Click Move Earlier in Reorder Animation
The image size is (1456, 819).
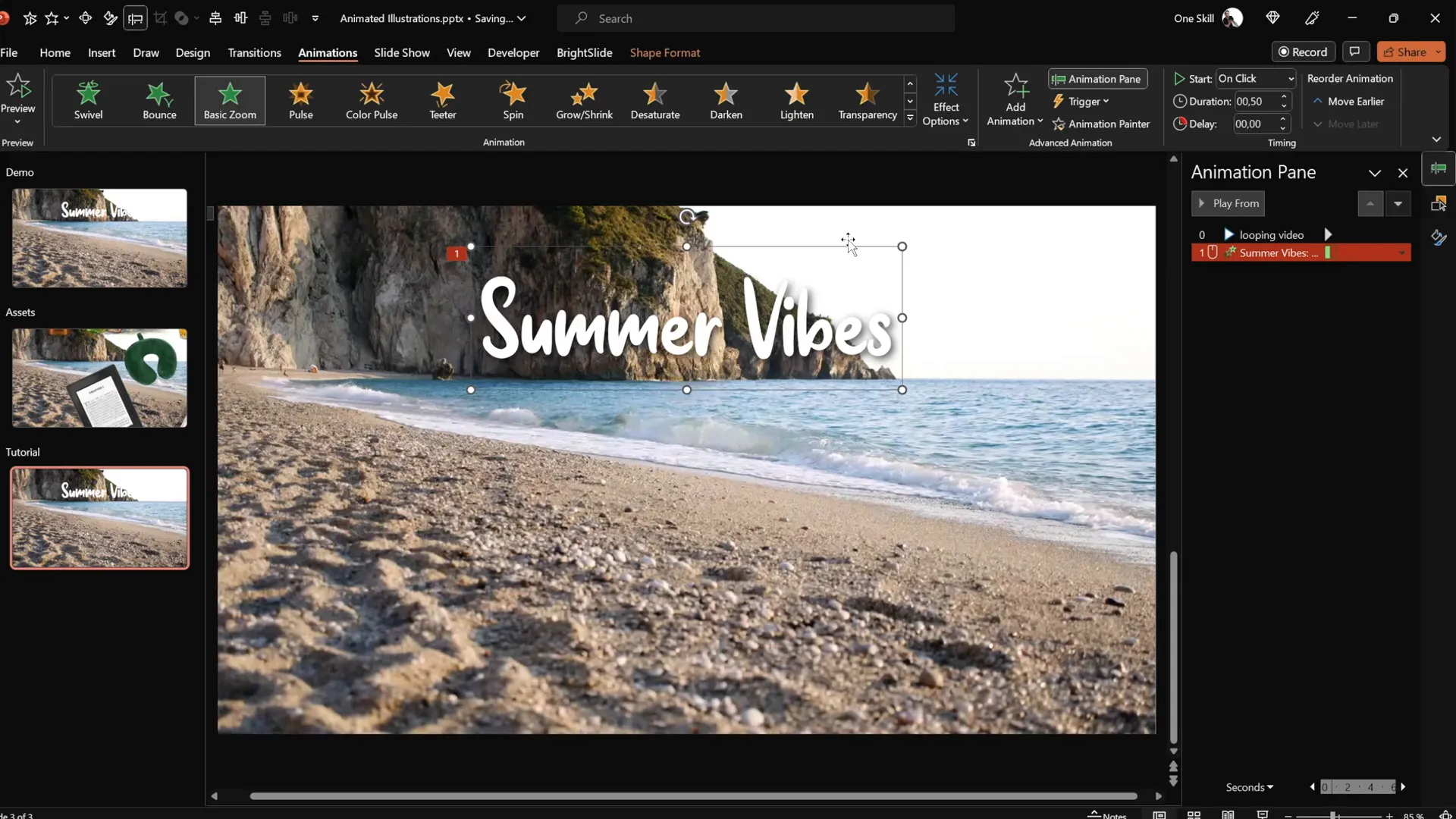pyautogui.click(x=1348, y=102)
